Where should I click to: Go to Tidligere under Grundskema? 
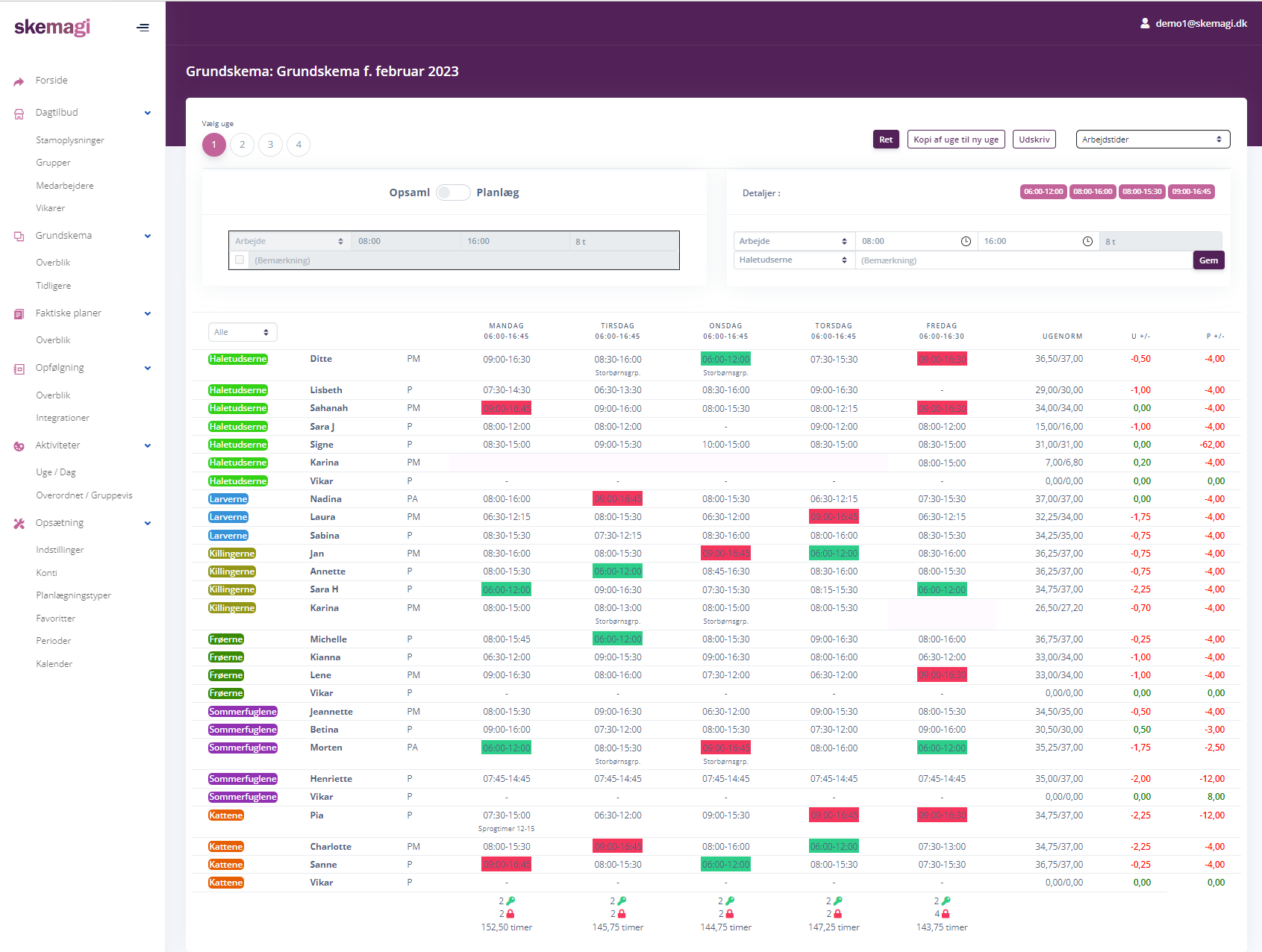point(54,286)
